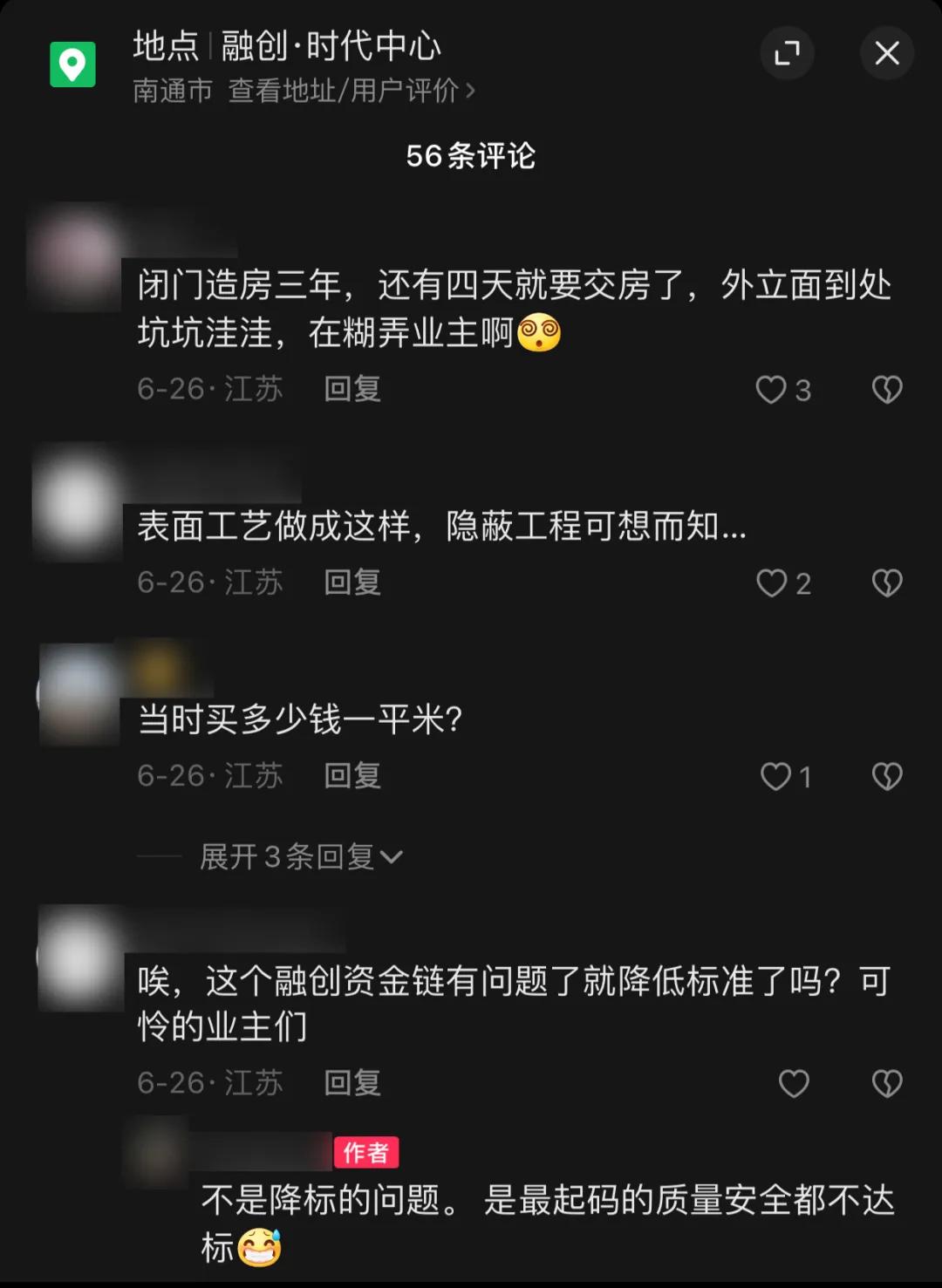Like the 表面工艺做成这样 comment
Image resolution: width=942 pixels, height=1288 pixels.
coord(771,583)
